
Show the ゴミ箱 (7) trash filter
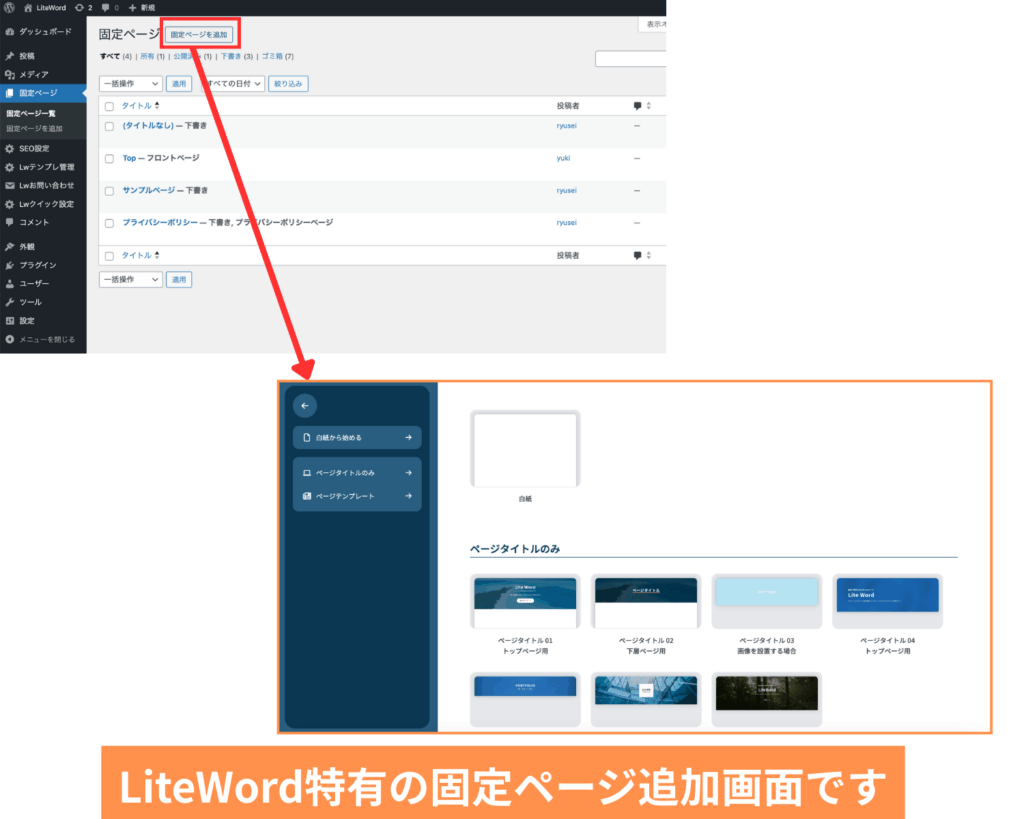click(x=278, y=56)
